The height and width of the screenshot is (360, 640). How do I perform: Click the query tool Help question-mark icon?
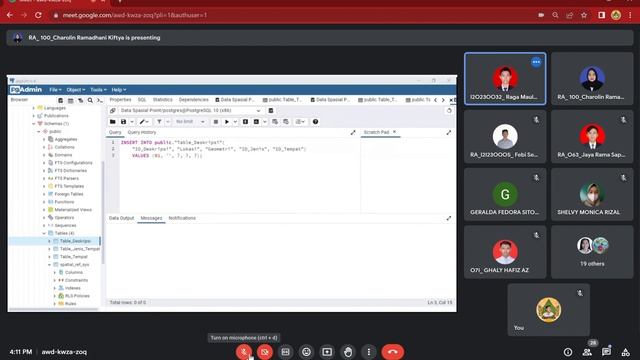click(315, 122)
